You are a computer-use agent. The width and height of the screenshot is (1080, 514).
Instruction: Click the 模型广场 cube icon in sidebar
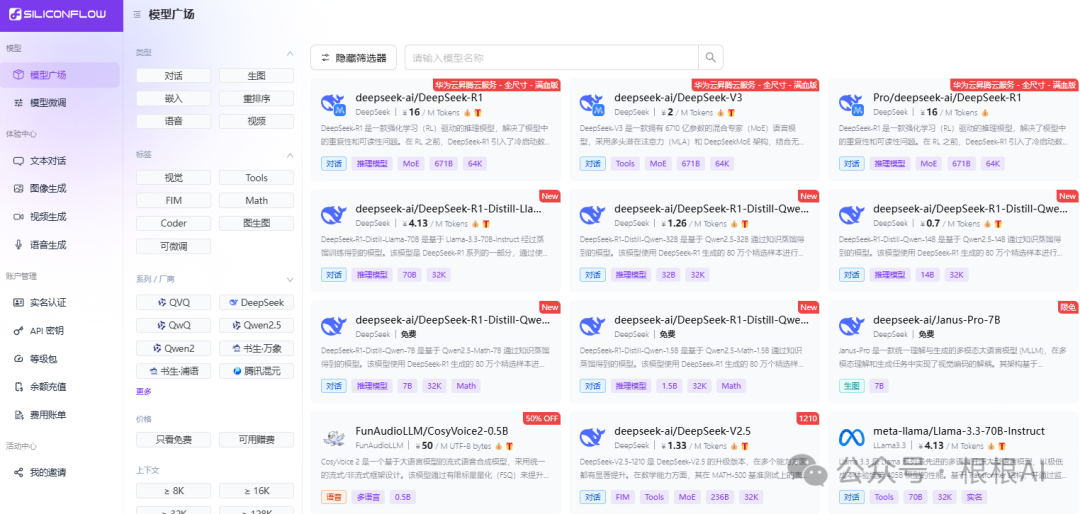19,75
